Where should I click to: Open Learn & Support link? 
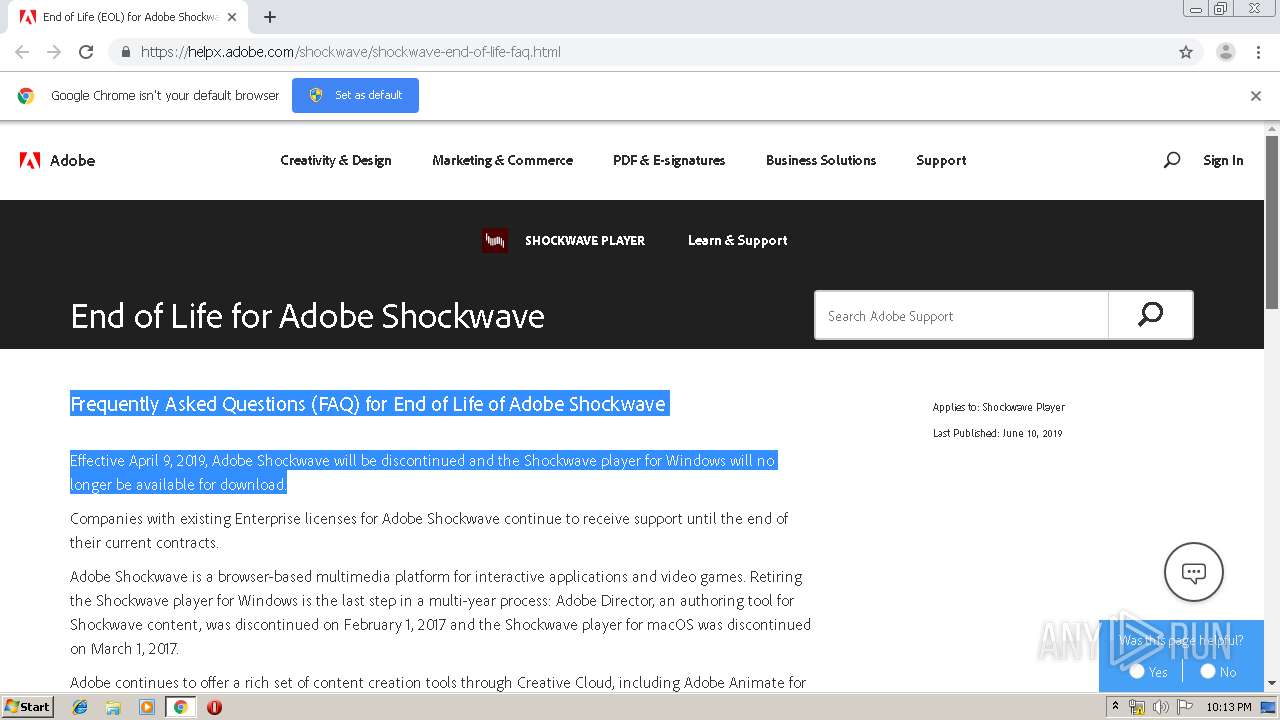pos(738,240)
